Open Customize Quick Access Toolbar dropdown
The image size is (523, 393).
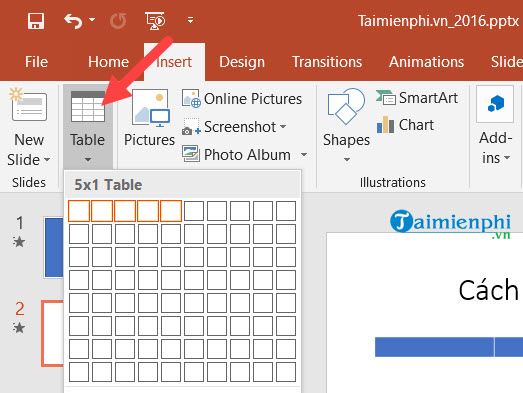190,20
